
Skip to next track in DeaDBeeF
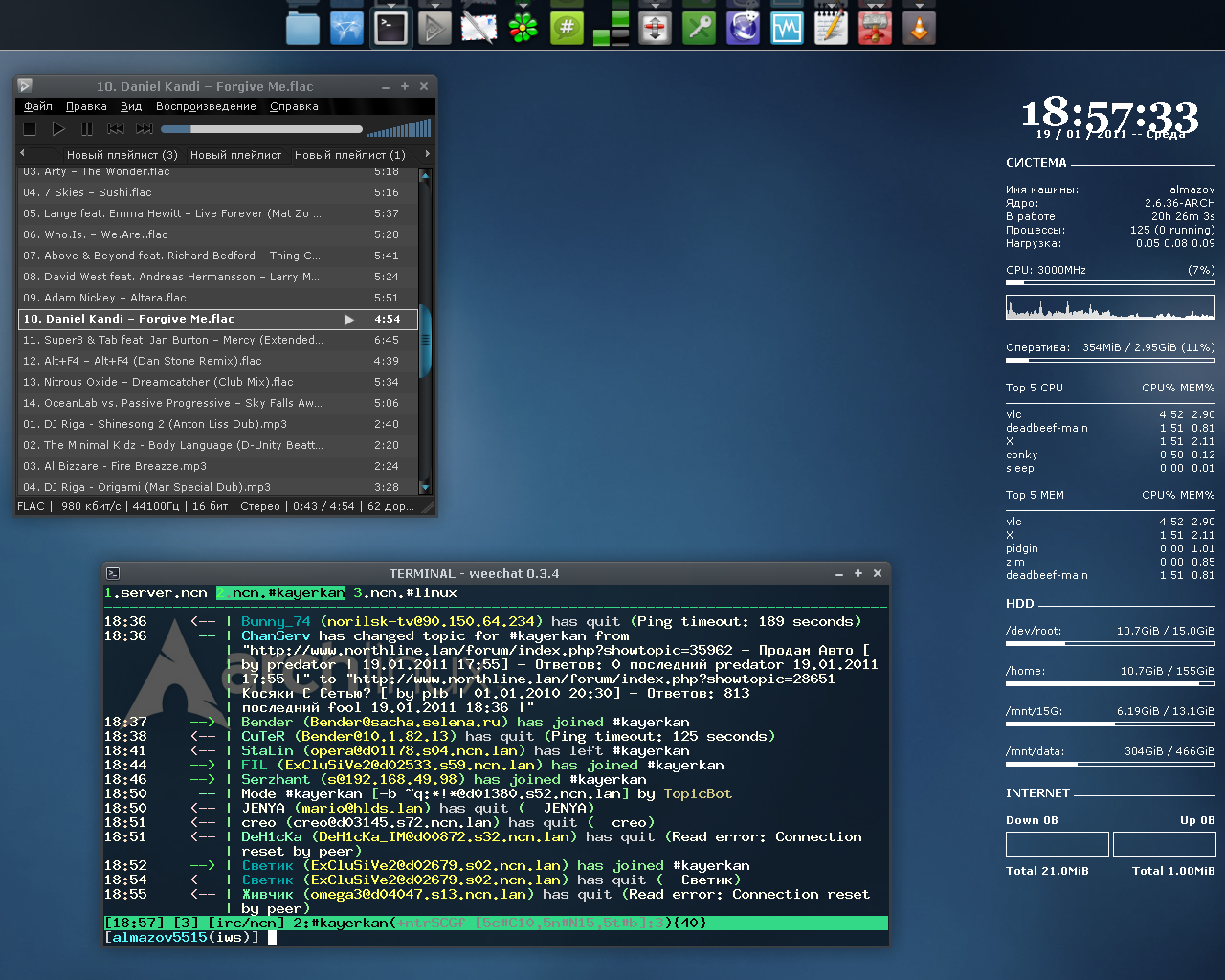145,128
